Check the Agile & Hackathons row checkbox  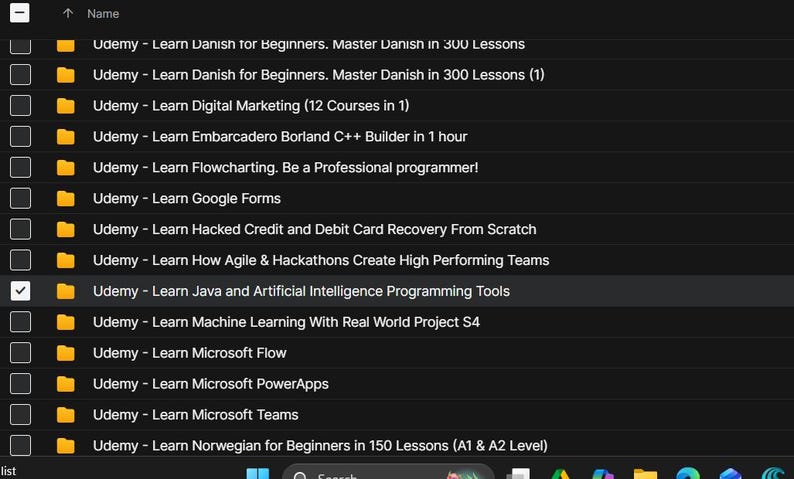pos(20,260)
